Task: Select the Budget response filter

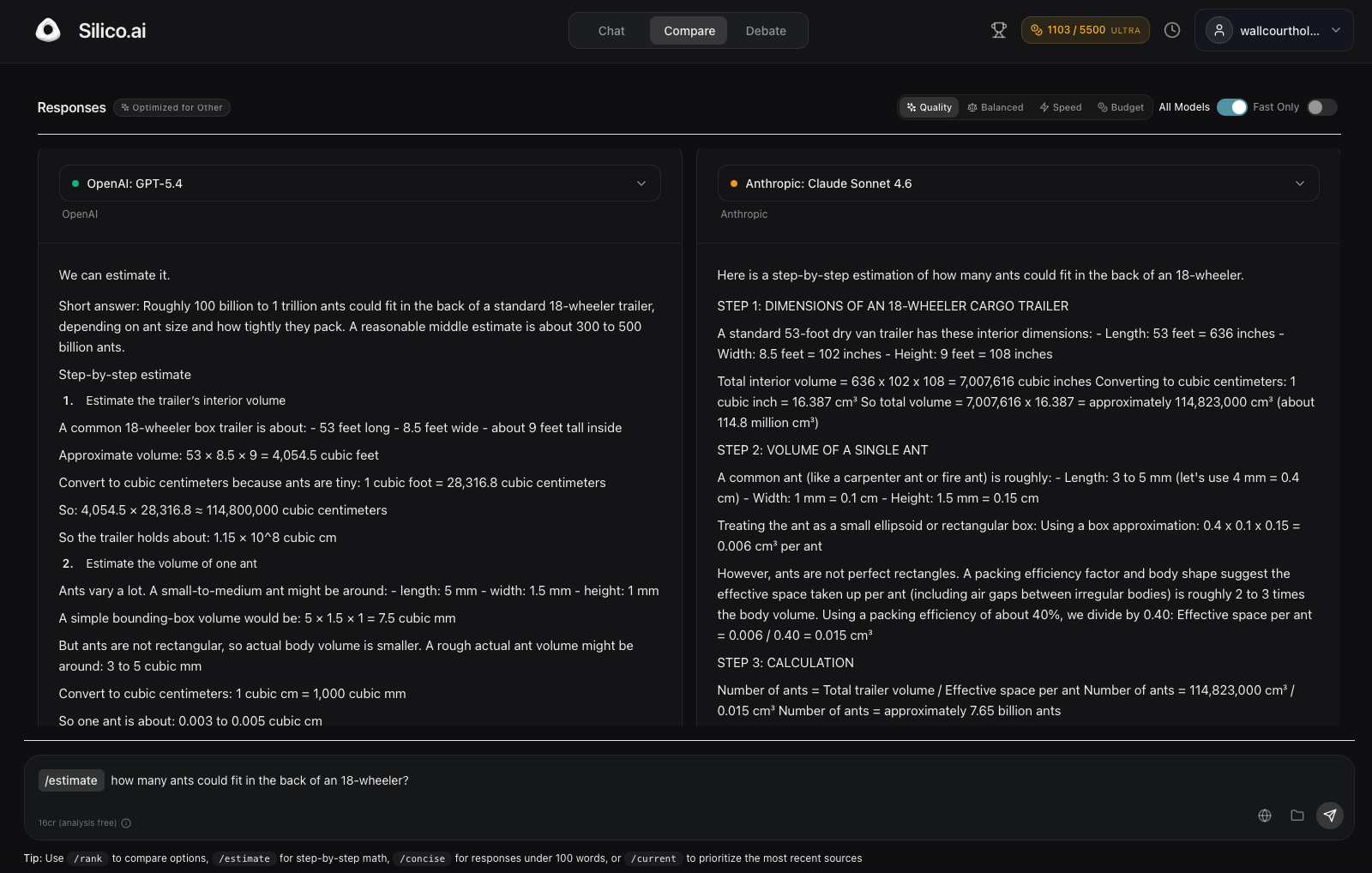Action: pos(1120,107)
